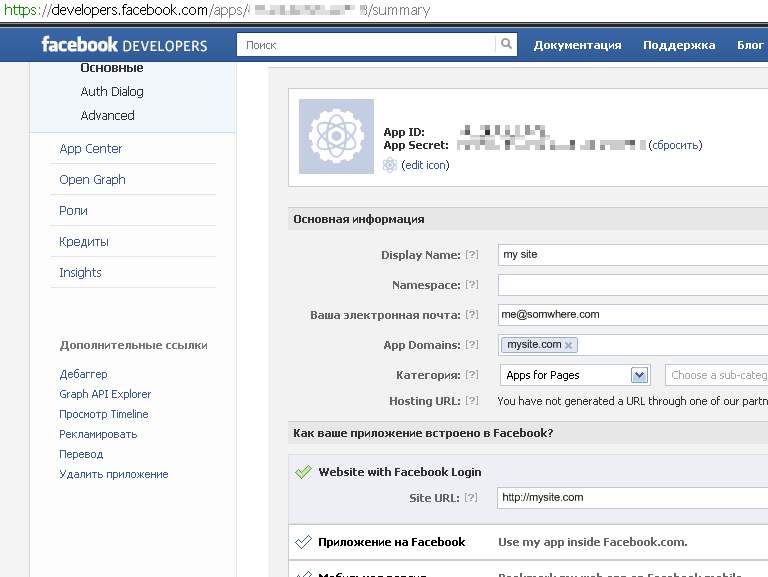Screen dimensions: 768x577
Task: Click the facebook DEVELOPERS logo
Action: click(x=124, y=45)
